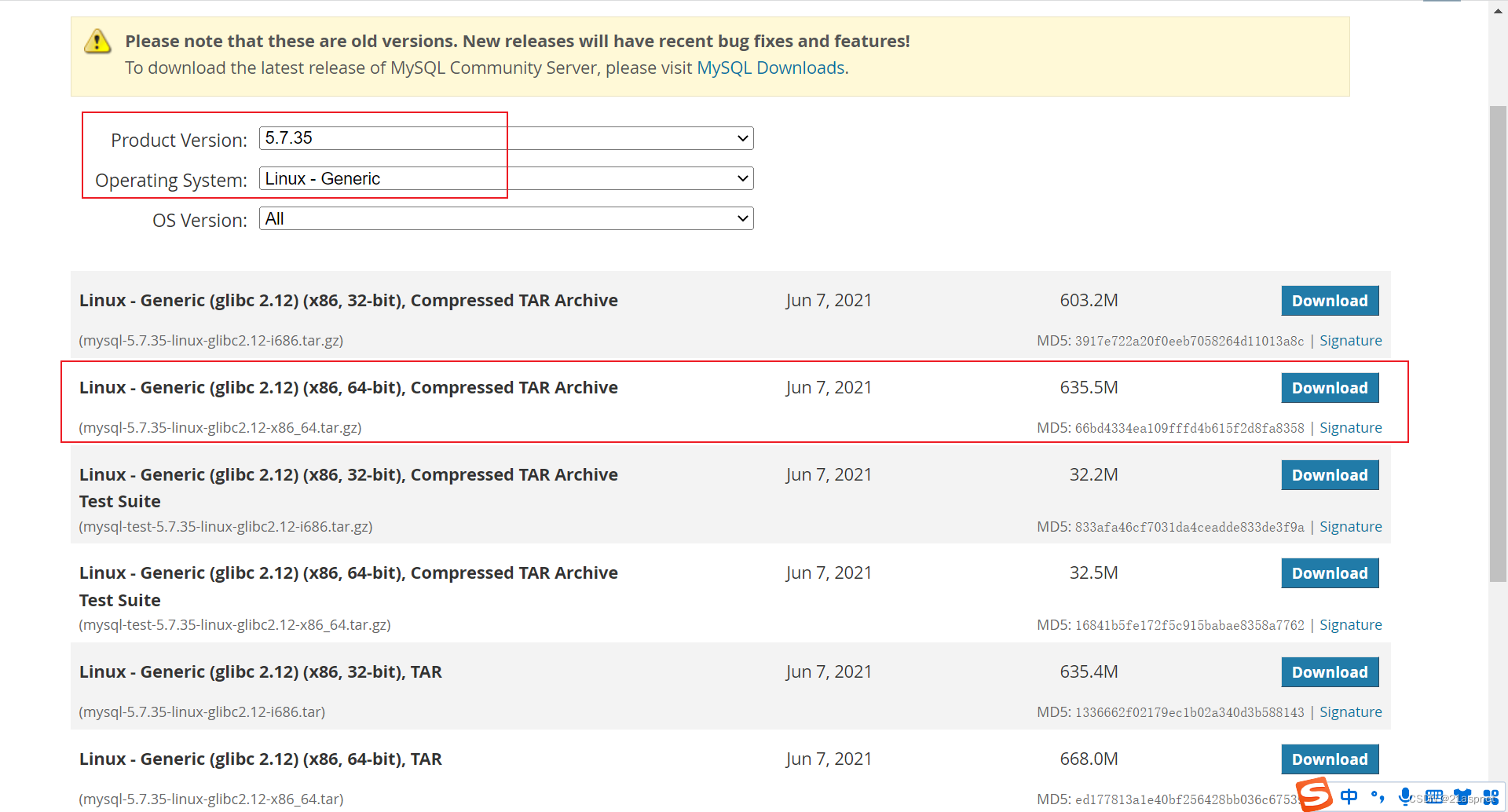Click filename mysql-test-5.7.35-linux-glibc2.12-x86_64.tar.gz
The width and height of the screenshot is (1508, 812).
pyautogui.click(x=235, y=625)
